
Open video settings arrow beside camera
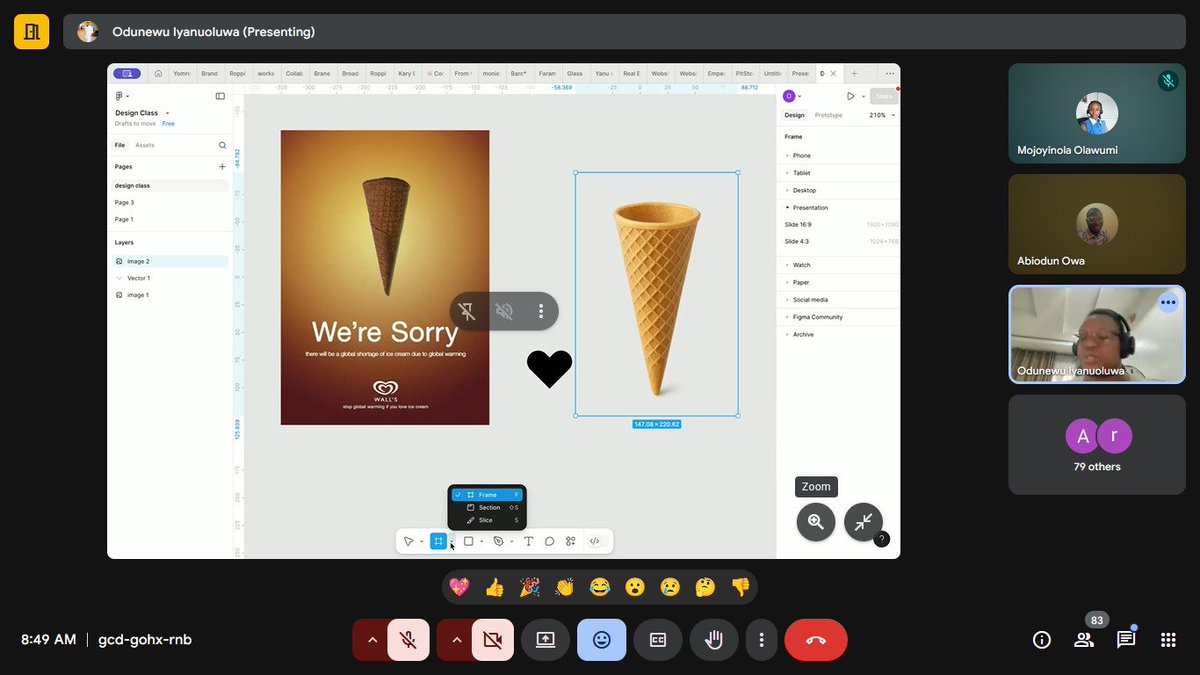coord(455,640)
